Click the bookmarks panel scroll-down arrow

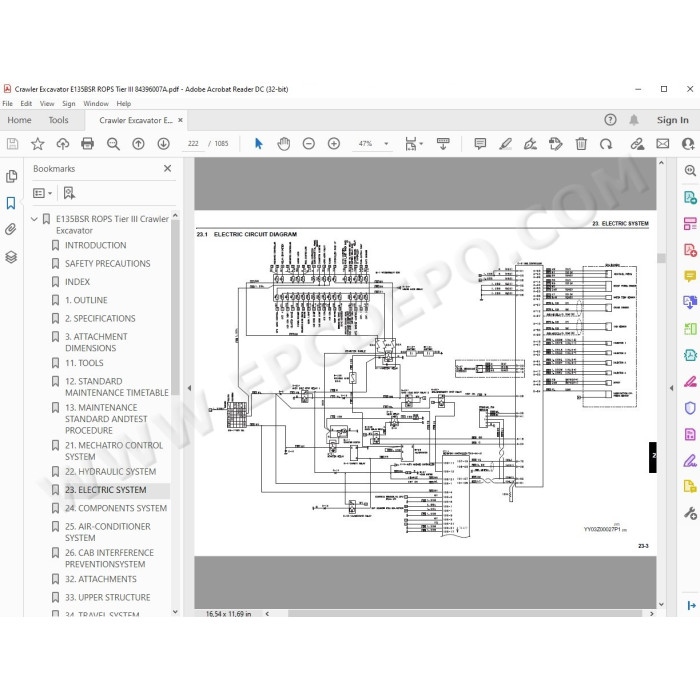point(175,612)
